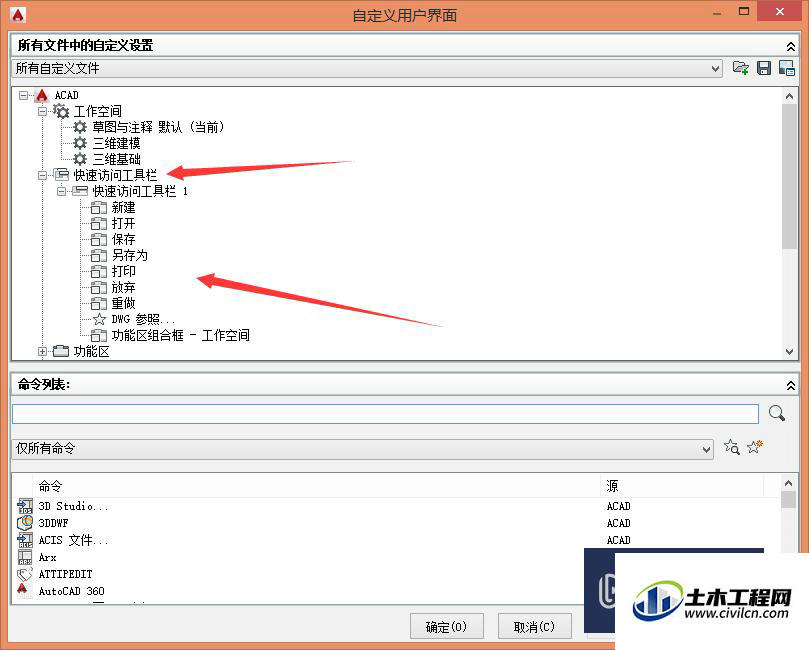Click the customization tree scroll-down arrow
Screen dimensions: 809x650
pyautogui.click(x=789, y=351)
